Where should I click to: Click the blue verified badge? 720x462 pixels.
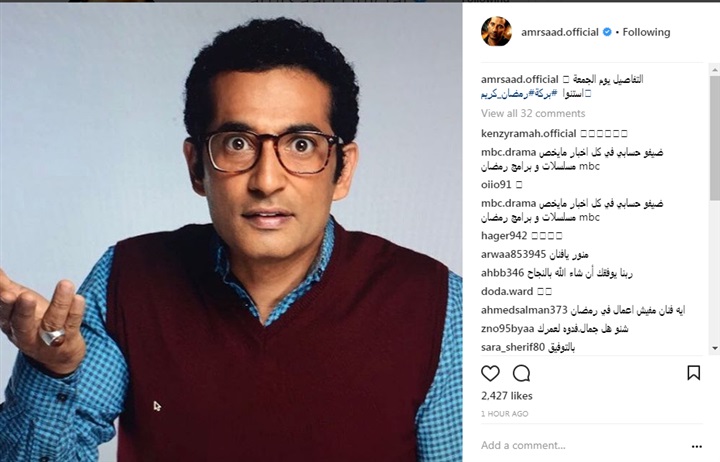point(607,32)
